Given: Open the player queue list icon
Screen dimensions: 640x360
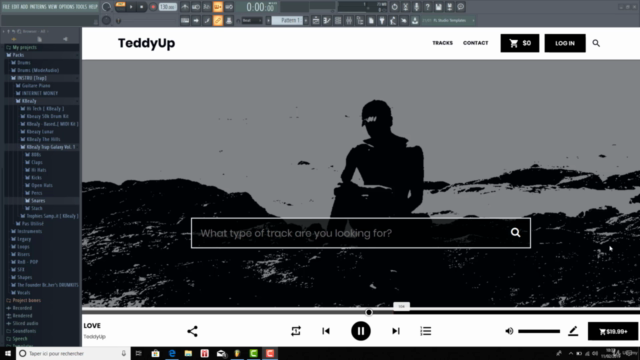Looking at the screenshot, I should (x=426, y=331).
